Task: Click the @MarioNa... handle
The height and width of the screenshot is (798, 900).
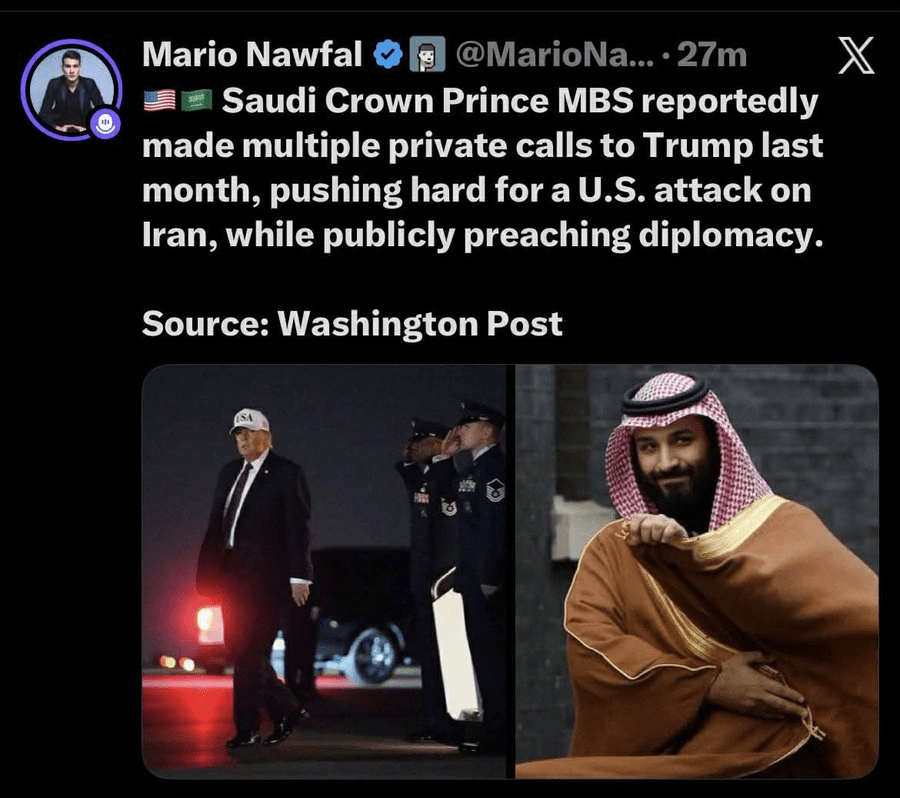Action: [x=554, y=55]
